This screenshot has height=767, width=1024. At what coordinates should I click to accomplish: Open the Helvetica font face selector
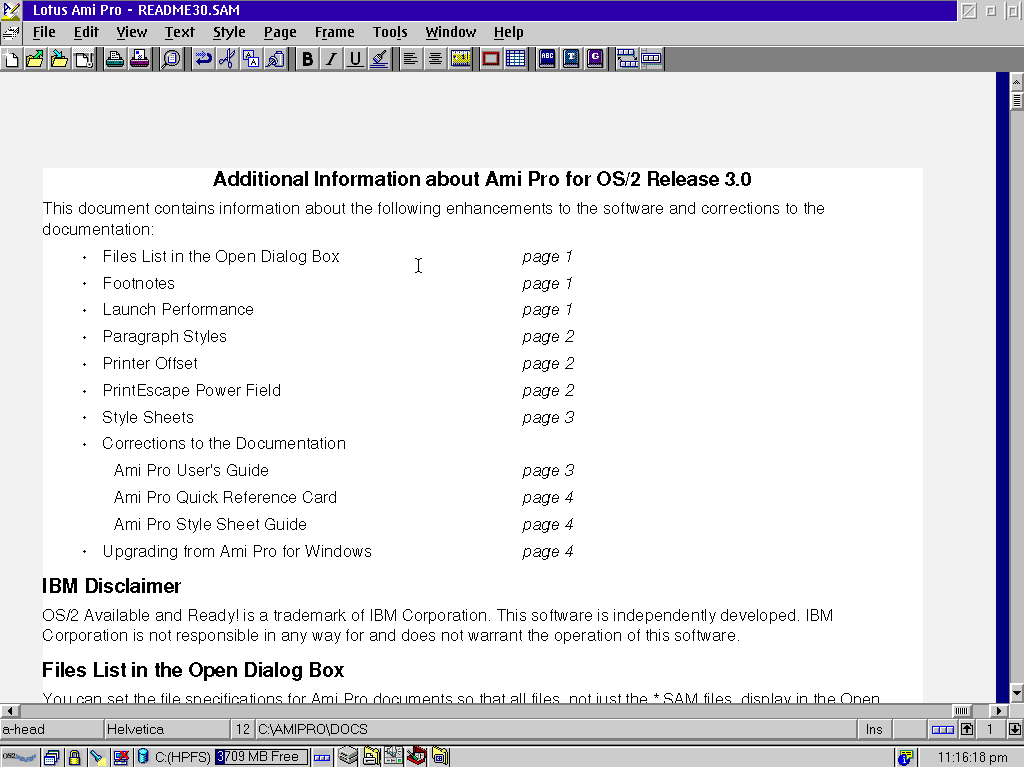coord(167,729)
